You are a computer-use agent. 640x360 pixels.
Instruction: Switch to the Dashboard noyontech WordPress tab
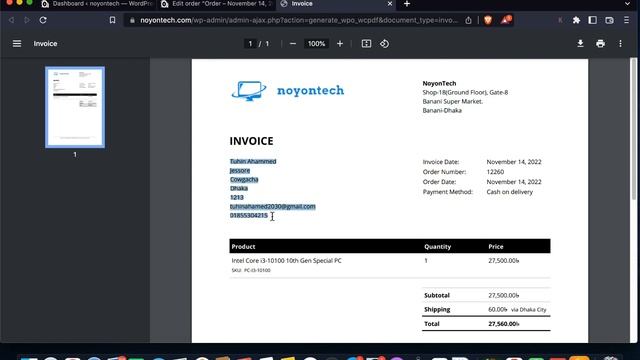coord(98,4)
